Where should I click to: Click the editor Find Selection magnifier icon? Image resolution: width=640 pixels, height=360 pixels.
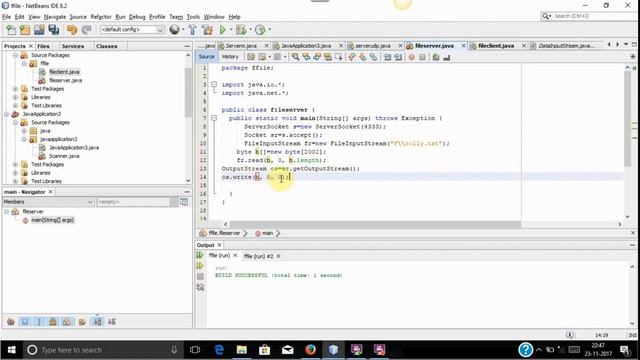[x=295, y=57]
